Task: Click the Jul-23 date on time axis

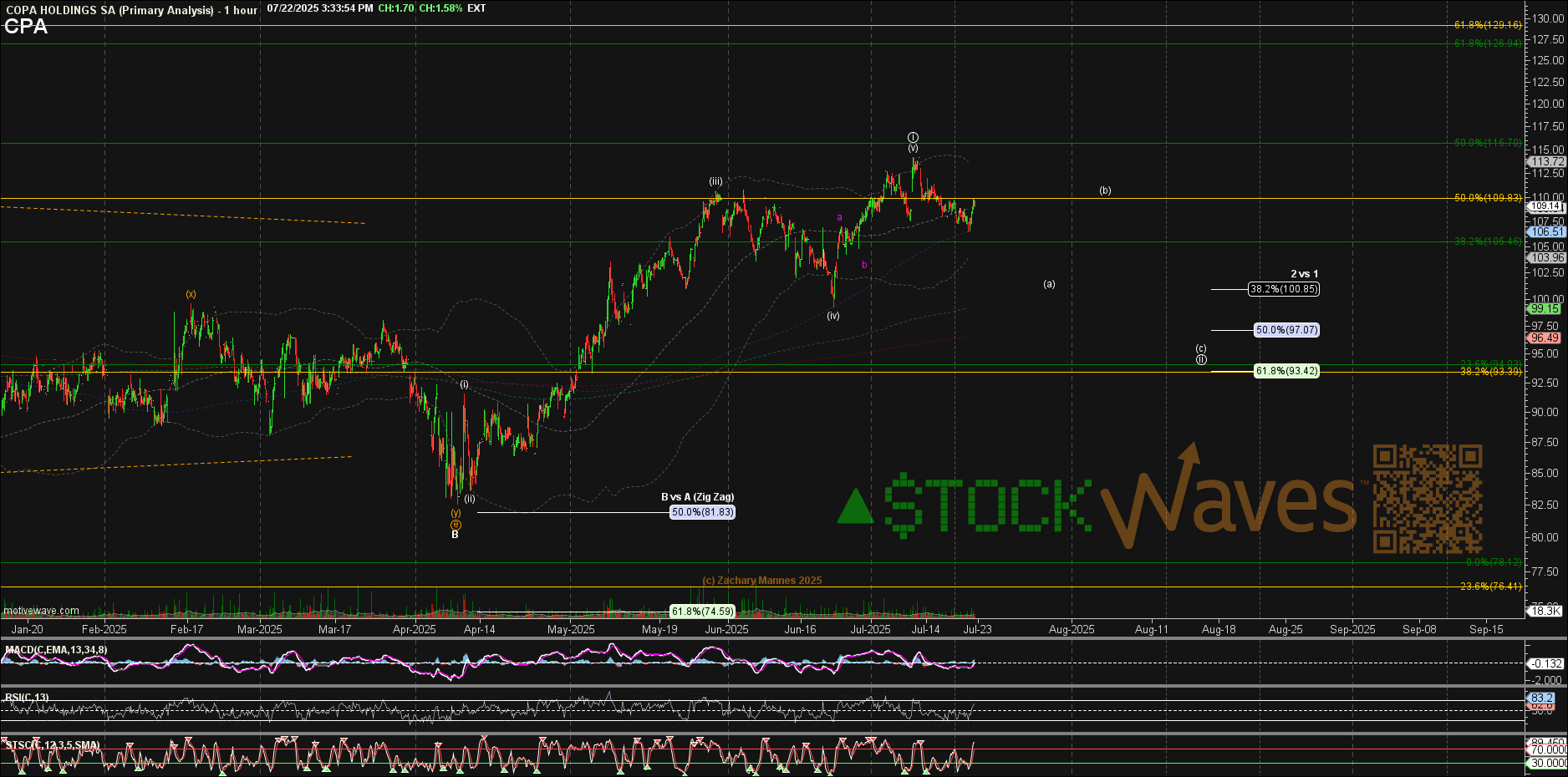Action: click(977, 629)
